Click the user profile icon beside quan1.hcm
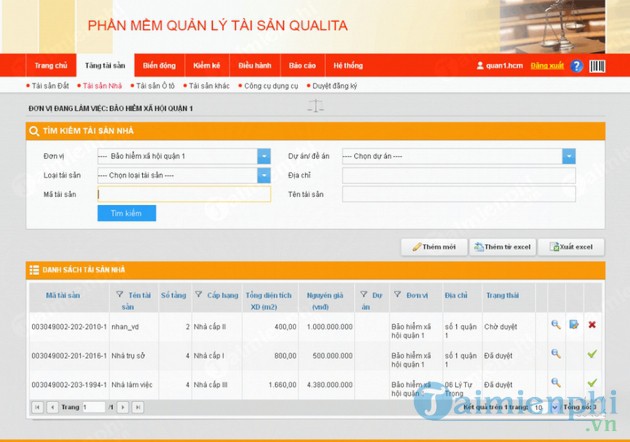This screenshot has height=442, width=630. click(480, 65)
